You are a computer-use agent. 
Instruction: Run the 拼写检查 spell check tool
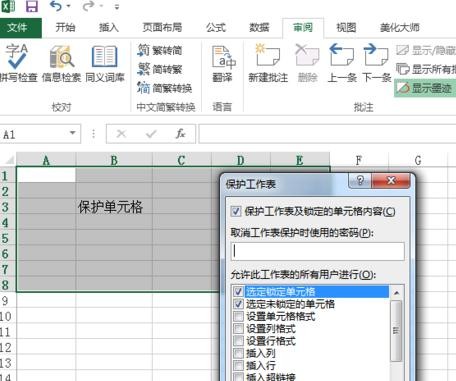[x=18, y=63]
